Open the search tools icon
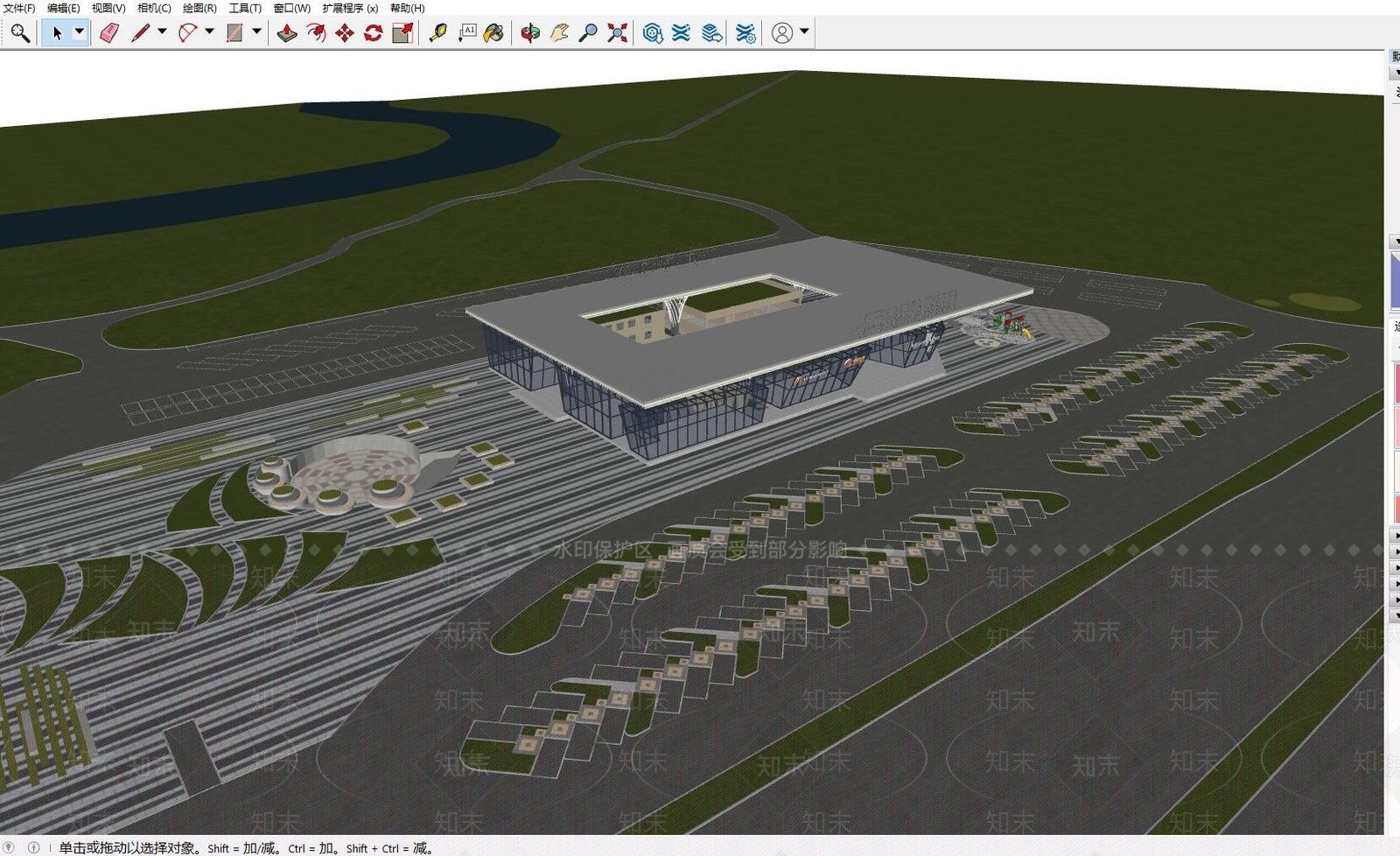Screen dimensions: 1400x856 (20, 33)
